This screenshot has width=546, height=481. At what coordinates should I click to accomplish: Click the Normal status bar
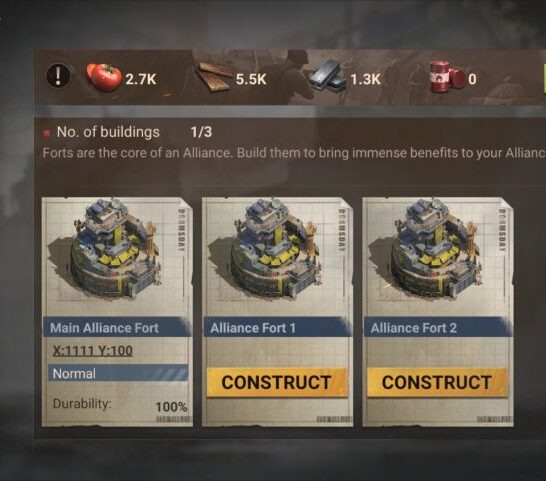tap(118, 373)
